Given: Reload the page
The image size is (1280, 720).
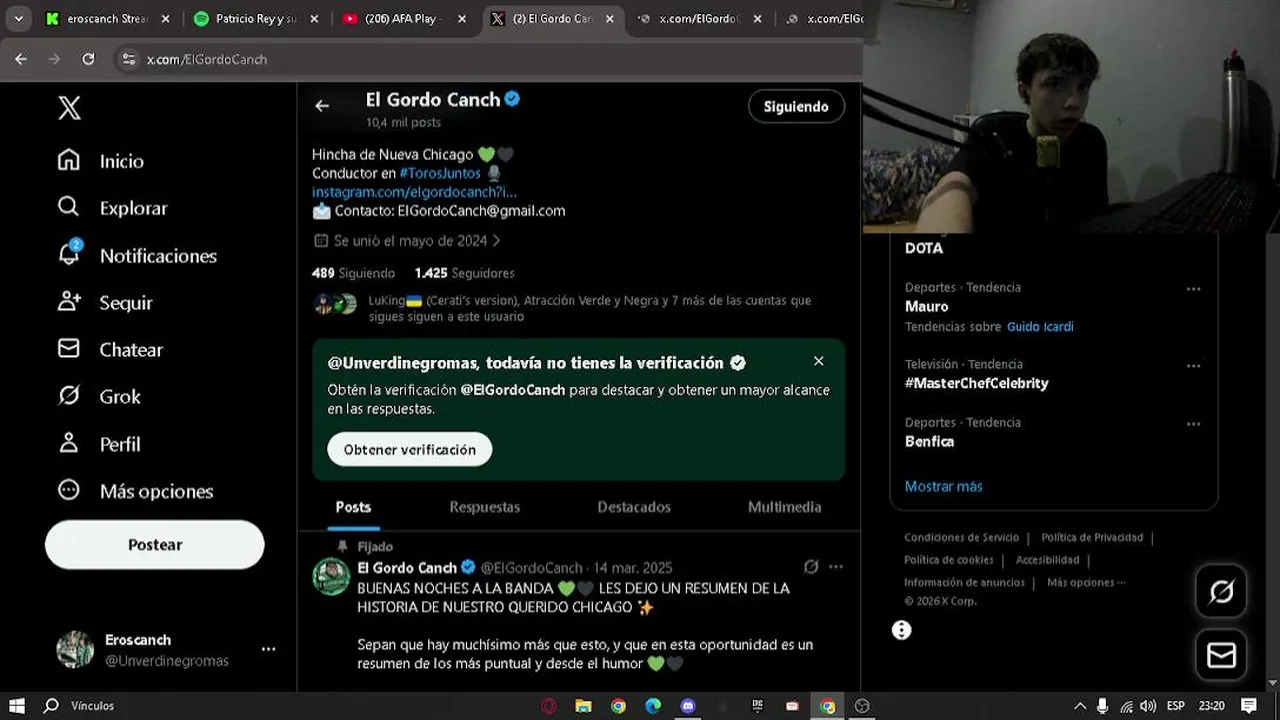Looking at the screenshot, I should [88, 59].
